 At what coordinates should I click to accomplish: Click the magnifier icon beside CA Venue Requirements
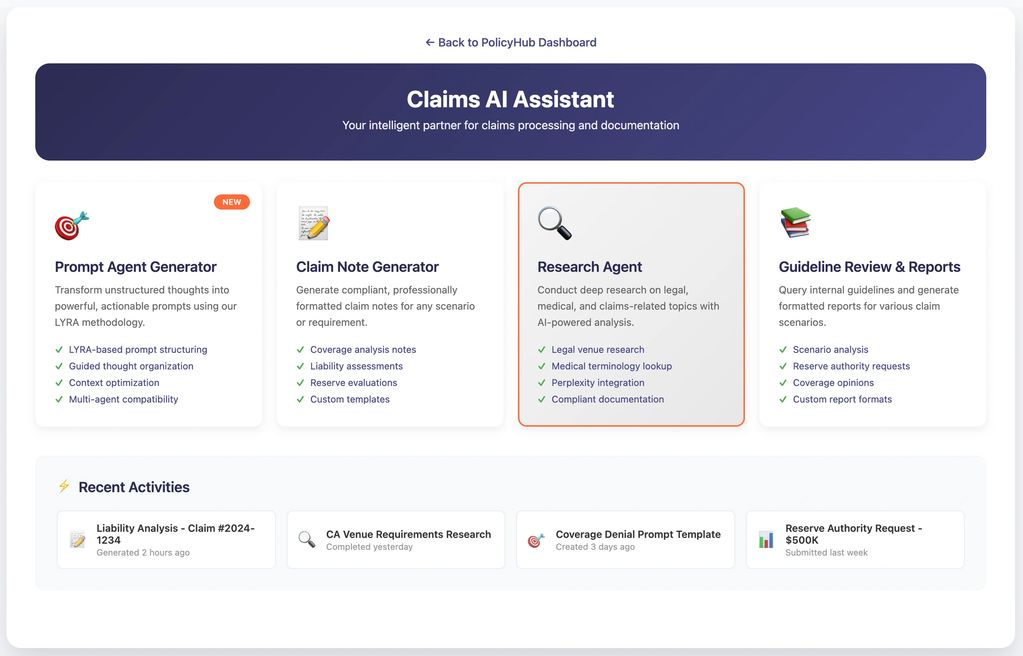coord(306,540)
